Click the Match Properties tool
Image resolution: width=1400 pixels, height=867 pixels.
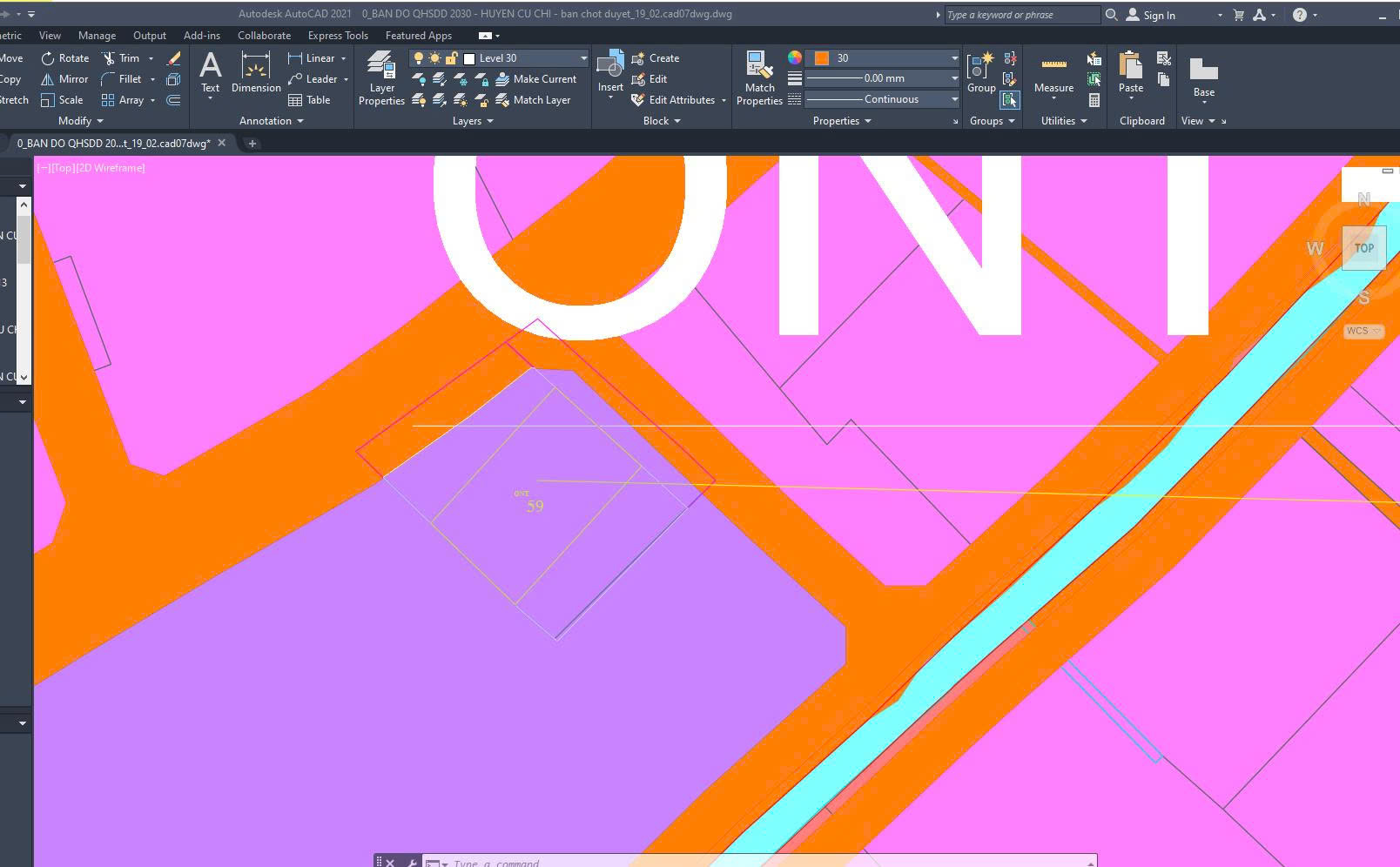coord(759,78)
